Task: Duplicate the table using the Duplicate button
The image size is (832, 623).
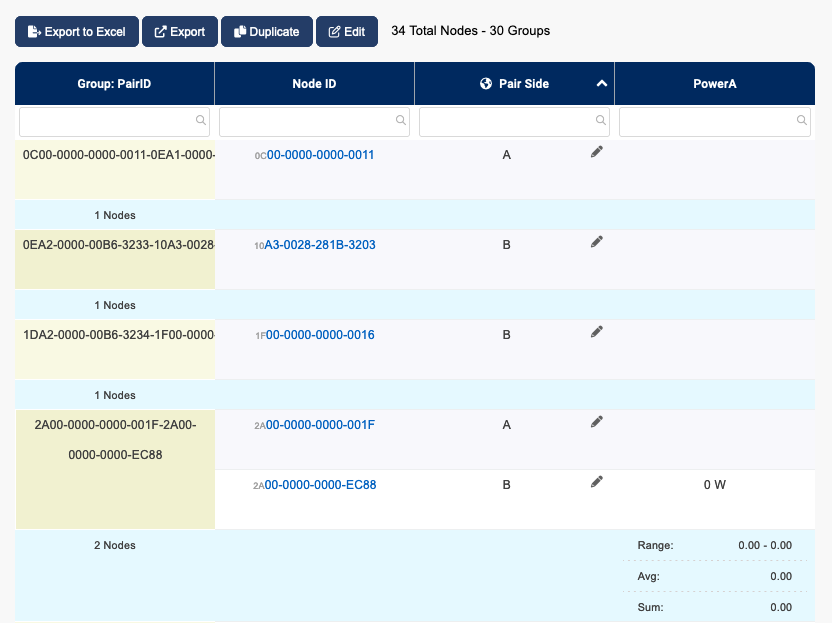Action: [x=266, y=31]
